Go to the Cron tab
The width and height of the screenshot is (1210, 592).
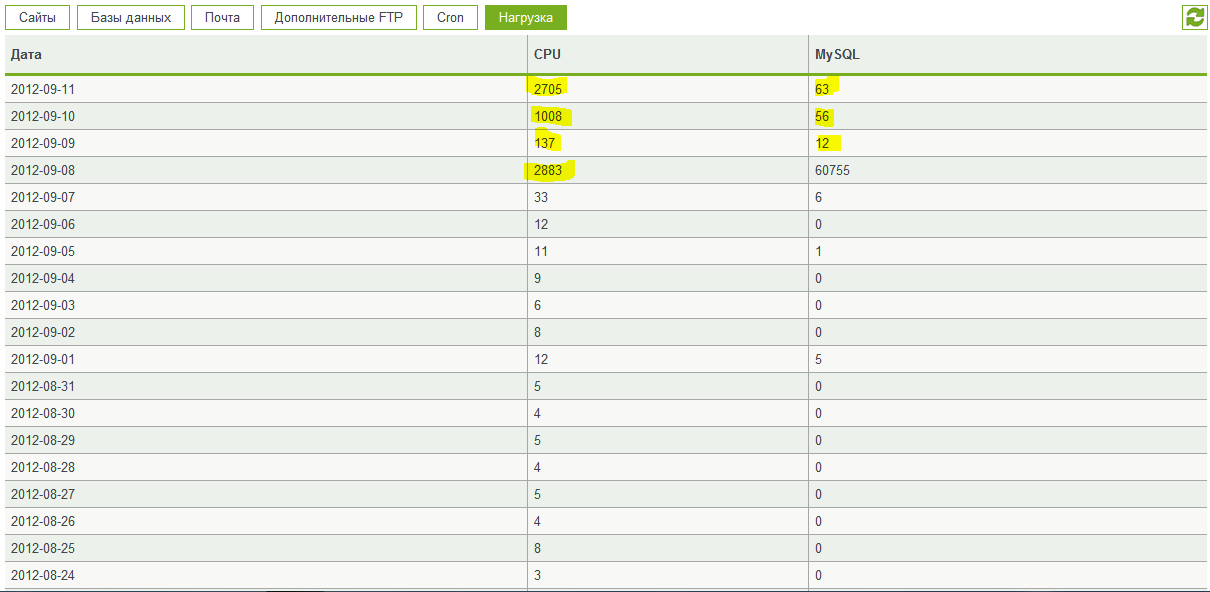coord(450,18)
